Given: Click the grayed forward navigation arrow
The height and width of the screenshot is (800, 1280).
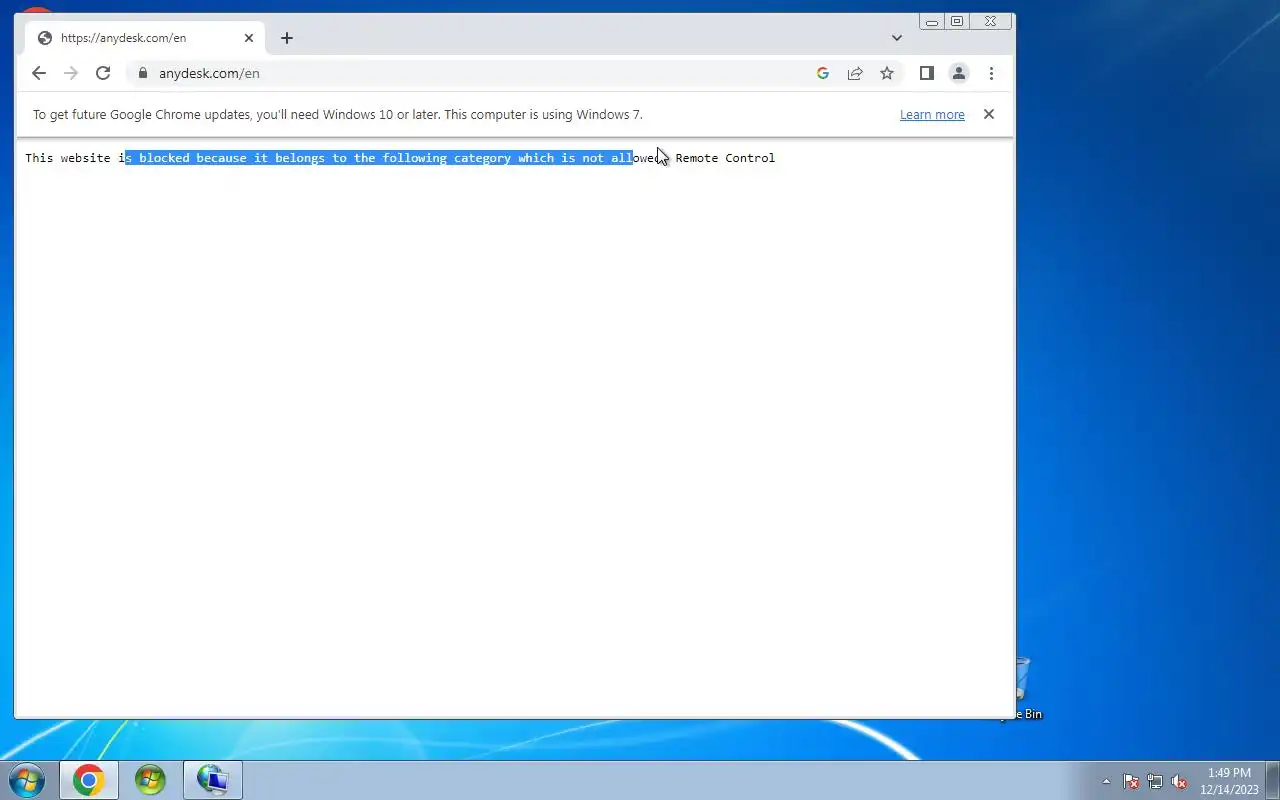Looking at the screenshot, I should (x=71, y=73).
